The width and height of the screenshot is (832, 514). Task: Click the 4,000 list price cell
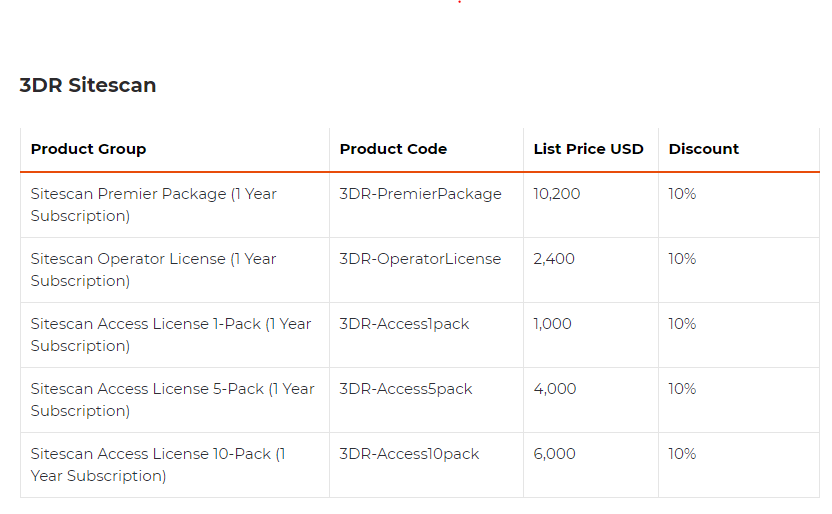click(554, 389)
